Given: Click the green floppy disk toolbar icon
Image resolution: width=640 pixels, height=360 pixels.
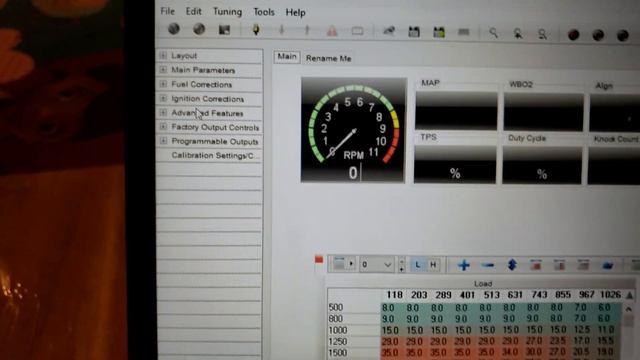Looking at the screenshot, I should (439, 32).
